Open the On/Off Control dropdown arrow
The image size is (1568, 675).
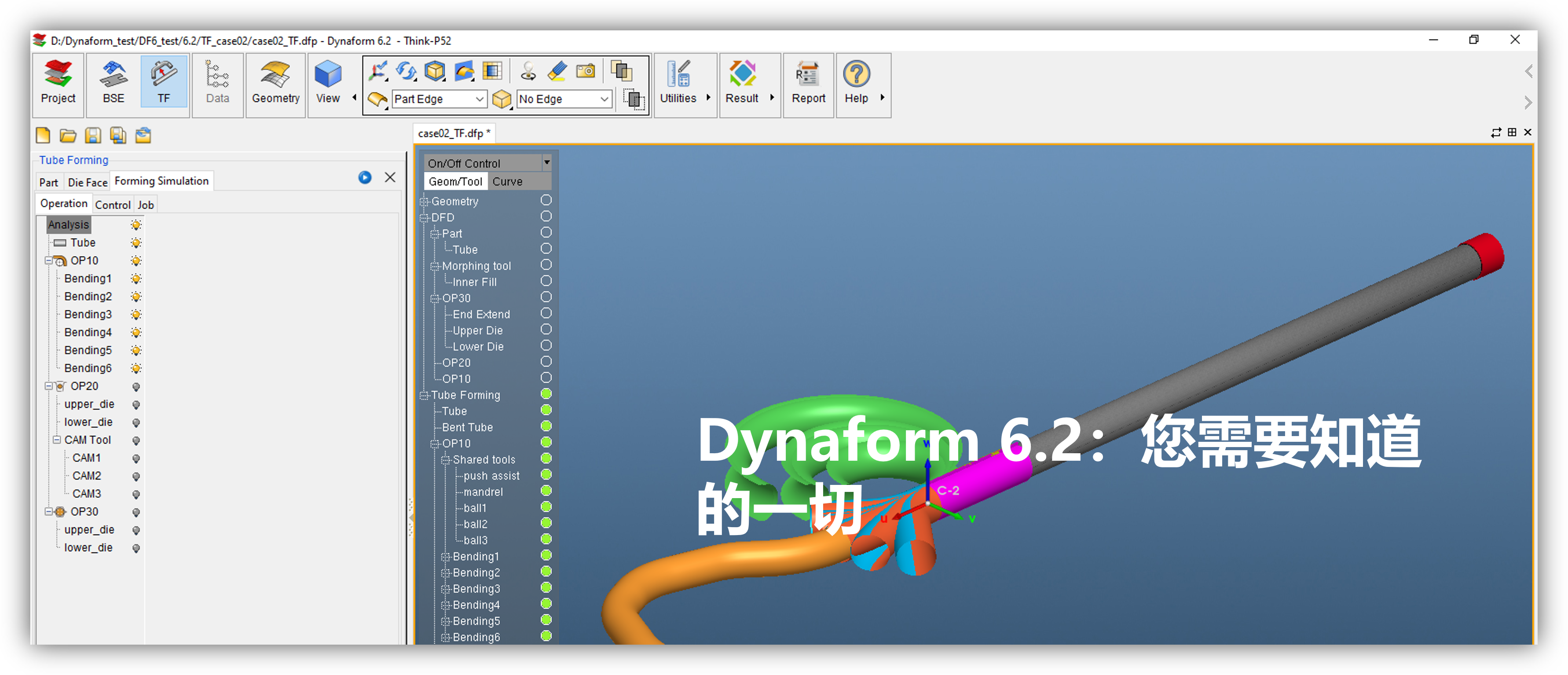click(x=546, y=162)
